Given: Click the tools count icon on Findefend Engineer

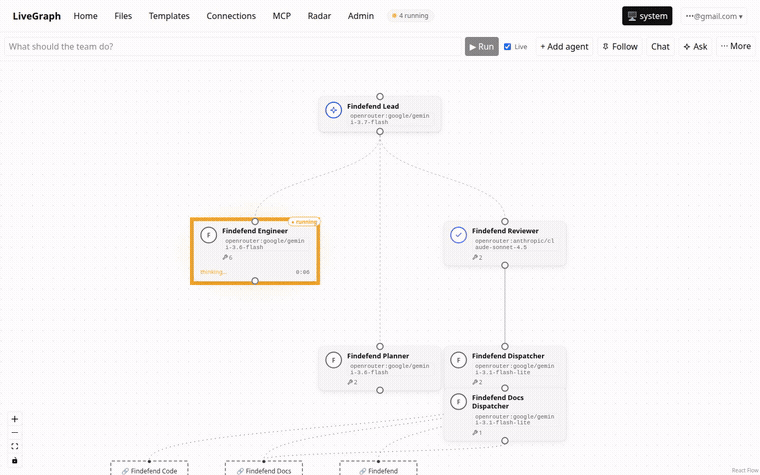Looking at the screenshot, I should tap(227, 257).
